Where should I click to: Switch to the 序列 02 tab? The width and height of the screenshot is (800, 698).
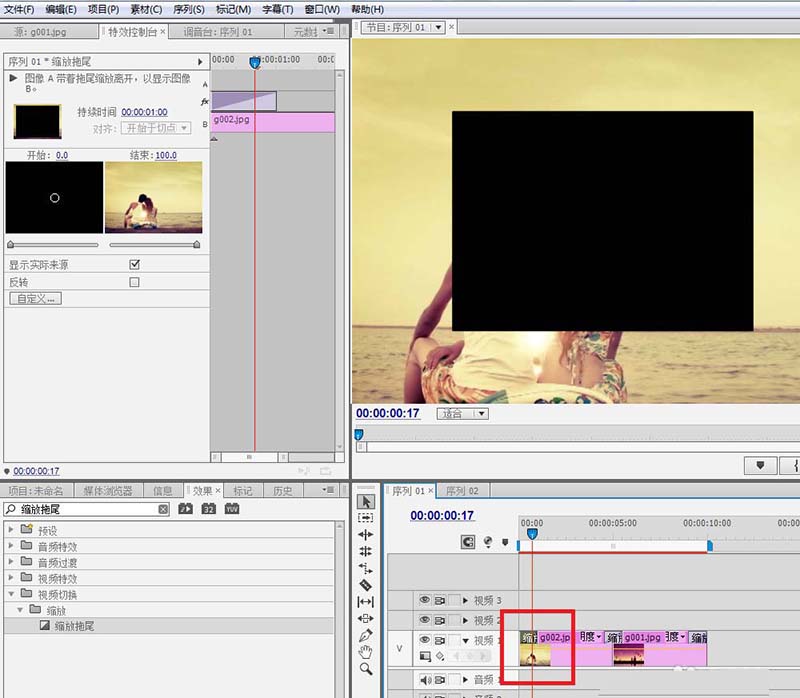coord(462,491)
